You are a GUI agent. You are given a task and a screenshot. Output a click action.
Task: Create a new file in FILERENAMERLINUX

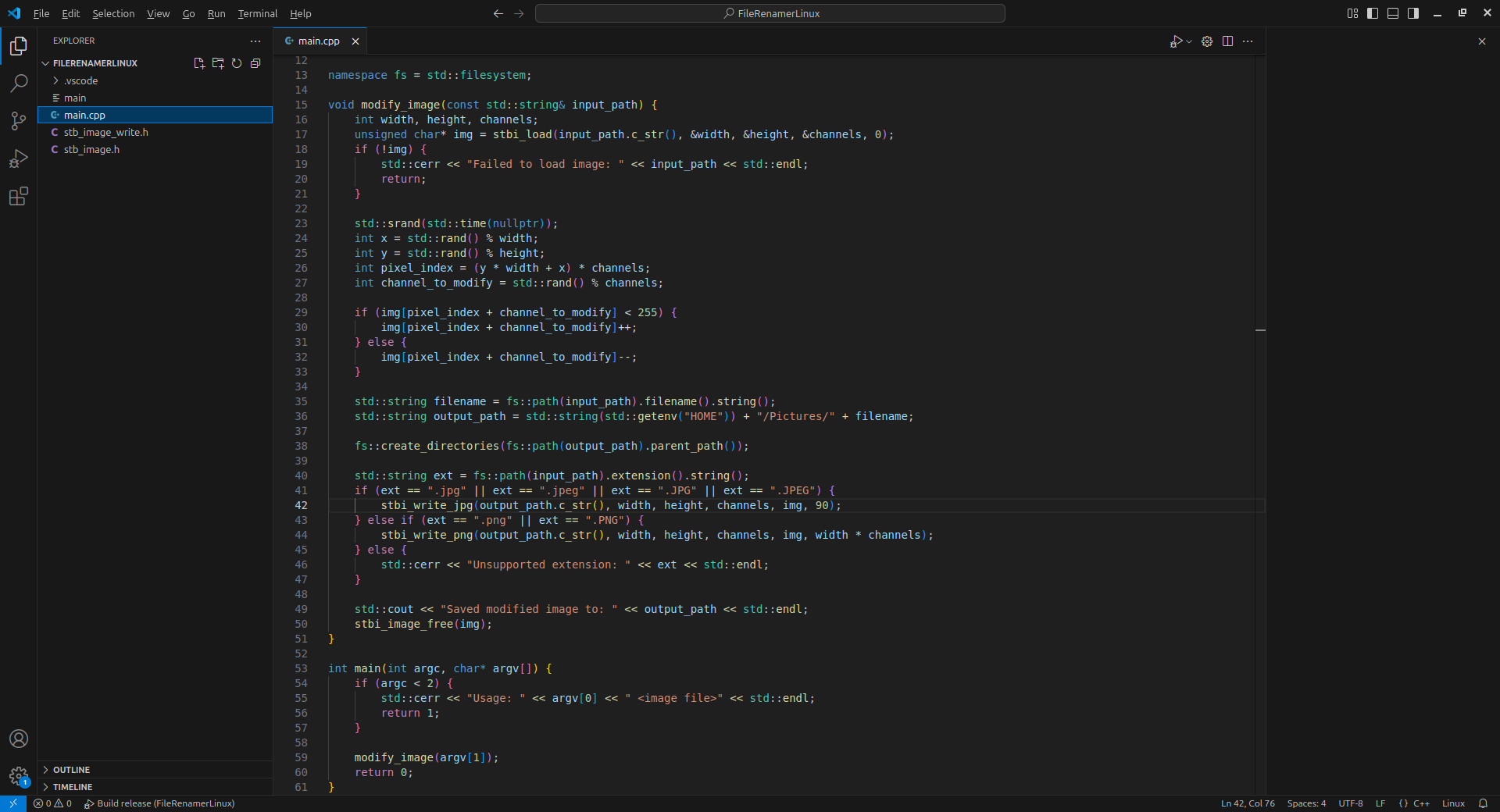(199, 63)
